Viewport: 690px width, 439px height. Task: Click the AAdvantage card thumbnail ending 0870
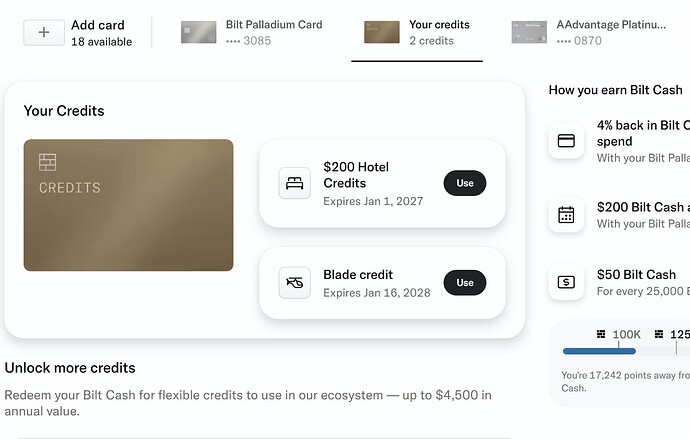[529, 32]
